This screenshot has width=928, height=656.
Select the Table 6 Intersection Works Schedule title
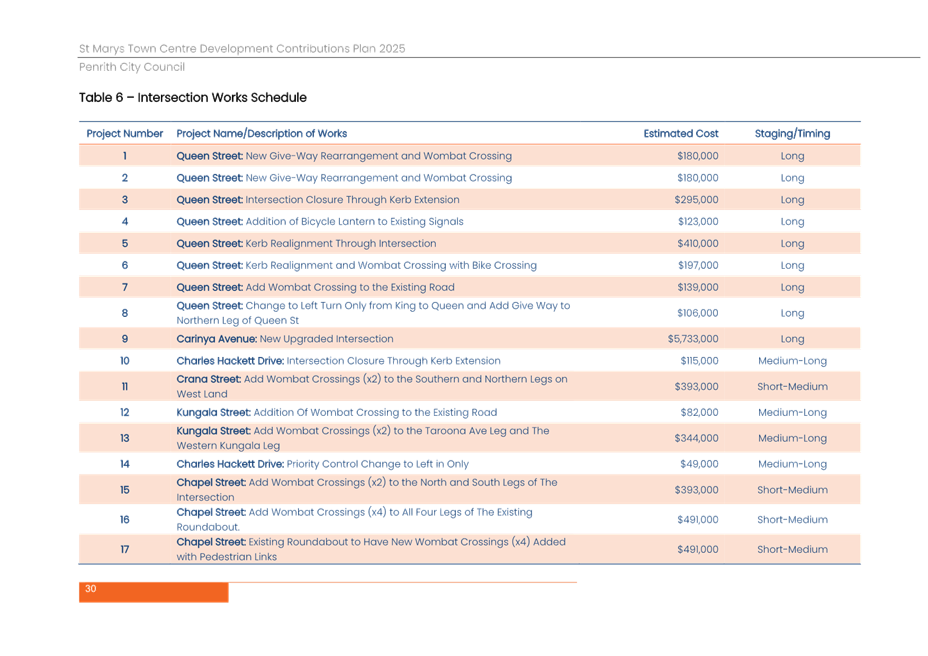(192, 98)
